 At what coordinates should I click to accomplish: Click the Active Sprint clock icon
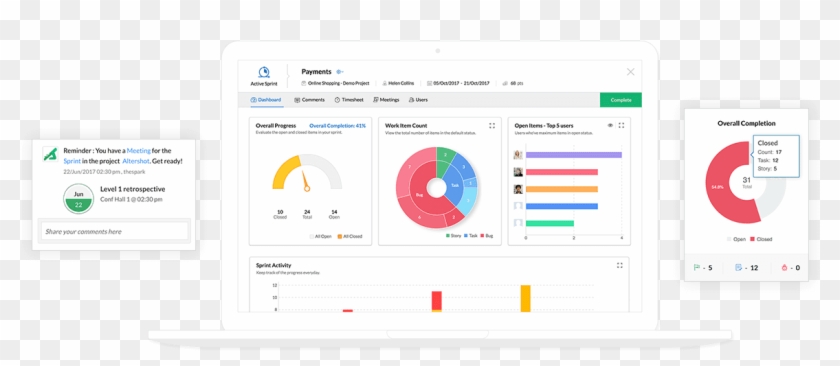point(264,72)
